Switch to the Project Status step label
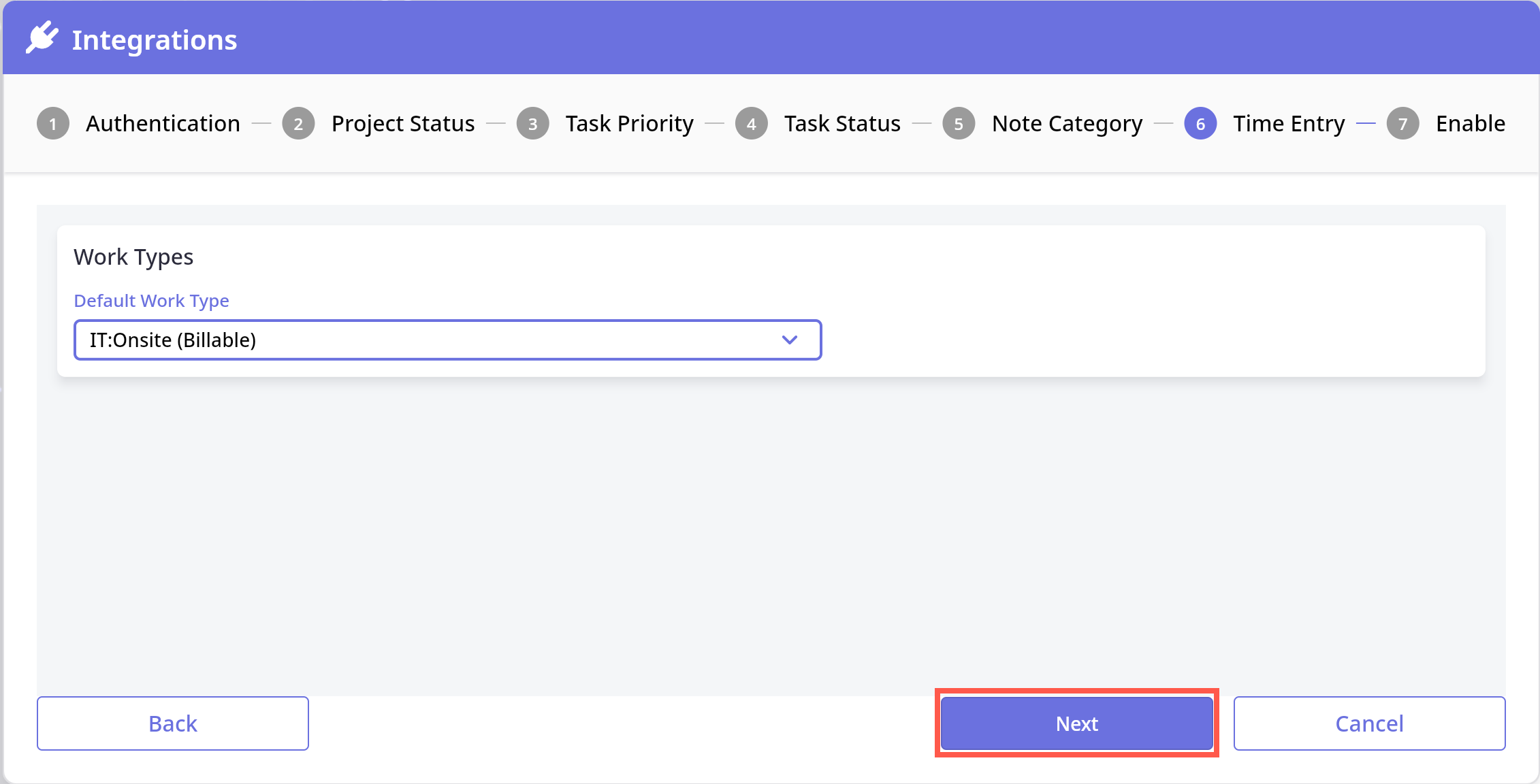The width and height of the screenshot is (1540, 784). (x=403, y=124)
